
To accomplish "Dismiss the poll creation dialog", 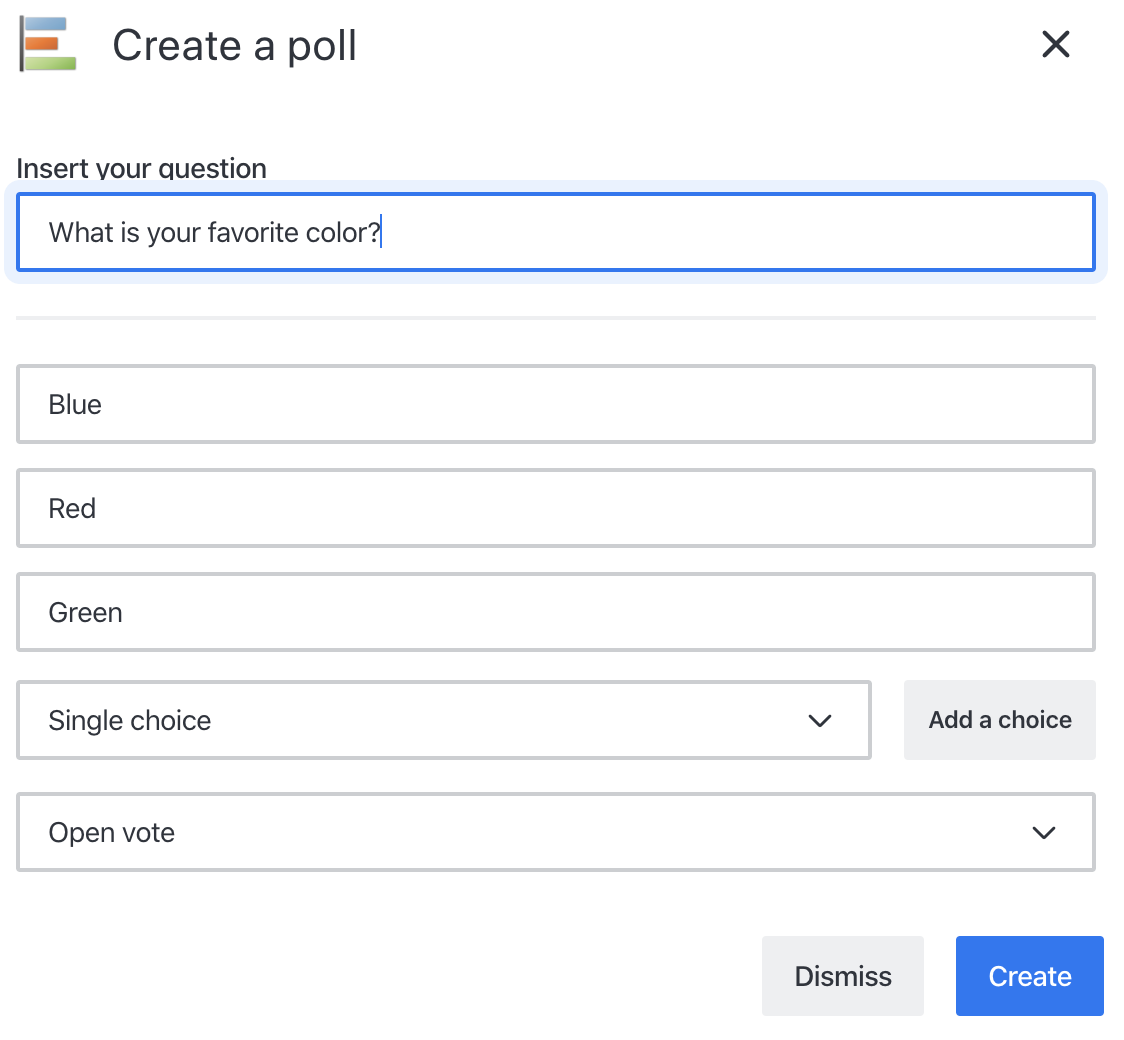I will [843, 976].
